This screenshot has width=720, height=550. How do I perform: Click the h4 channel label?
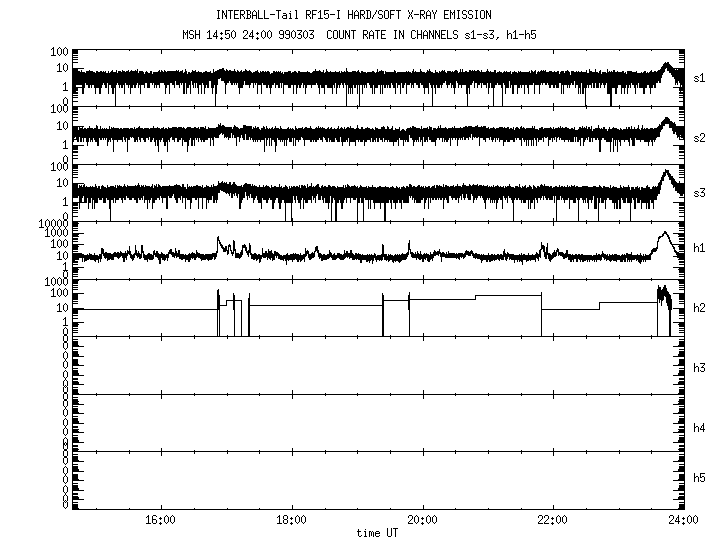coord(700,428)
